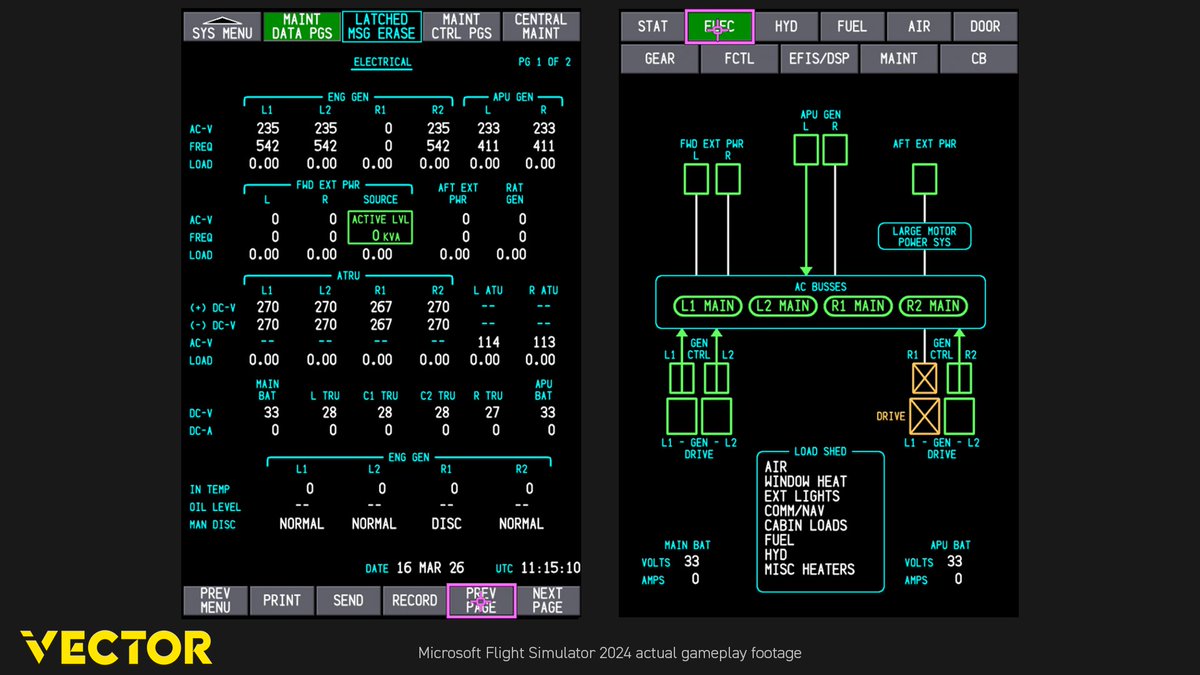Open the SYS MENU
Screen dimensions: 1200x675
coord(221,25)
